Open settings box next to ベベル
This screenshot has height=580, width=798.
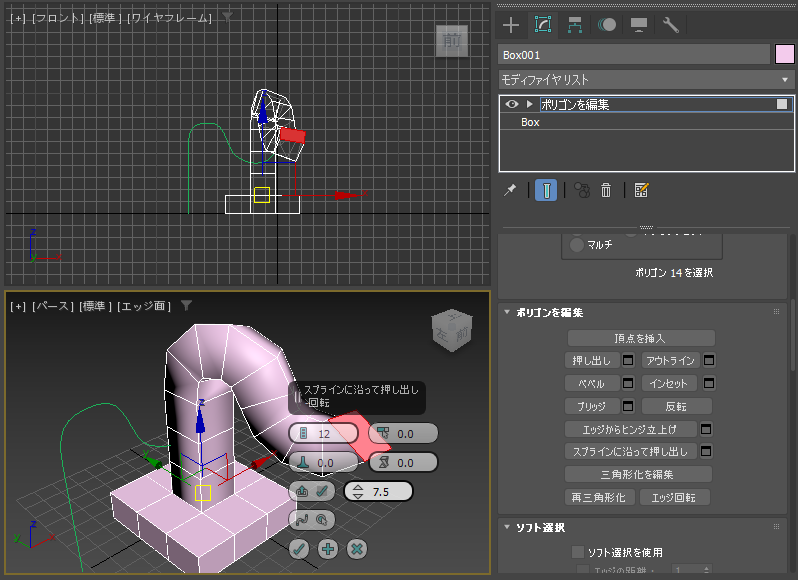[628, 383]
